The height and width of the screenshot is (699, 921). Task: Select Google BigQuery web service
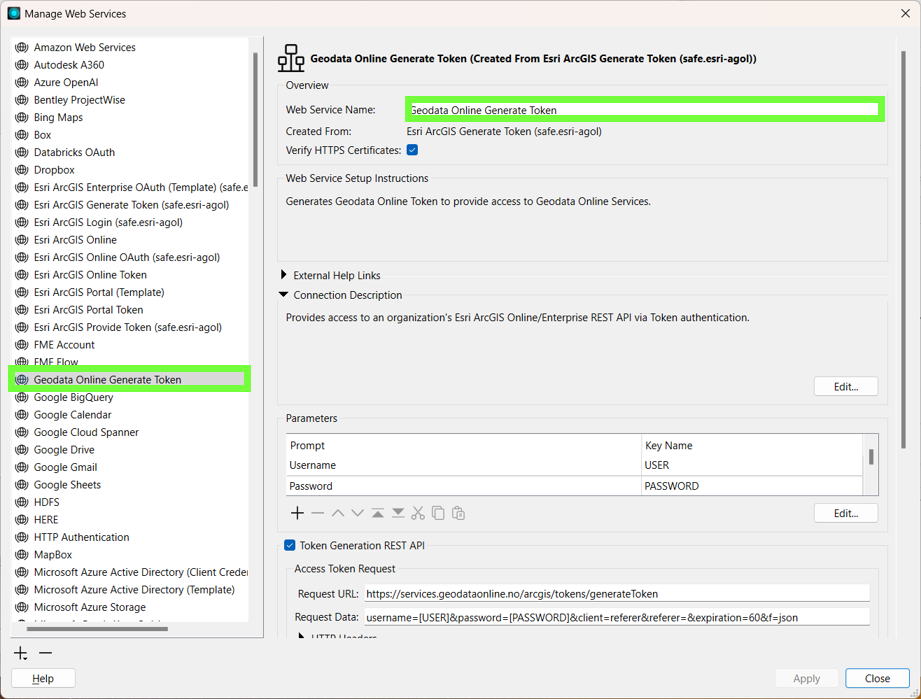(x=73, y=397)
